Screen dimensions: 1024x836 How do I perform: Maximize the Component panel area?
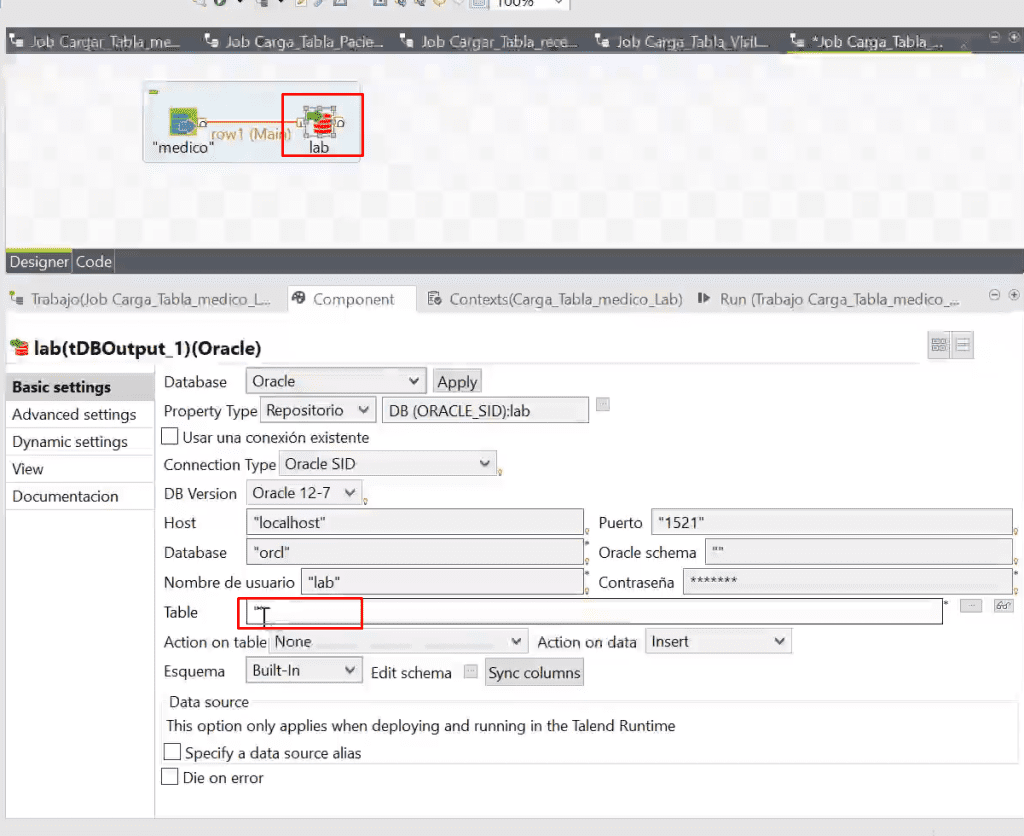(1014, 295)
